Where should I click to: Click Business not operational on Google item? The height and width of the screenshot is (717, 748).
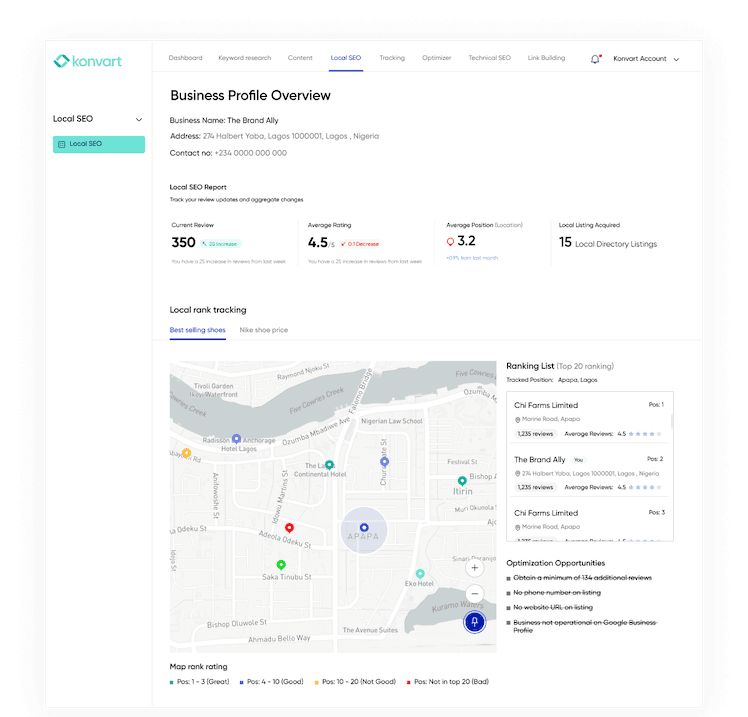585,626
